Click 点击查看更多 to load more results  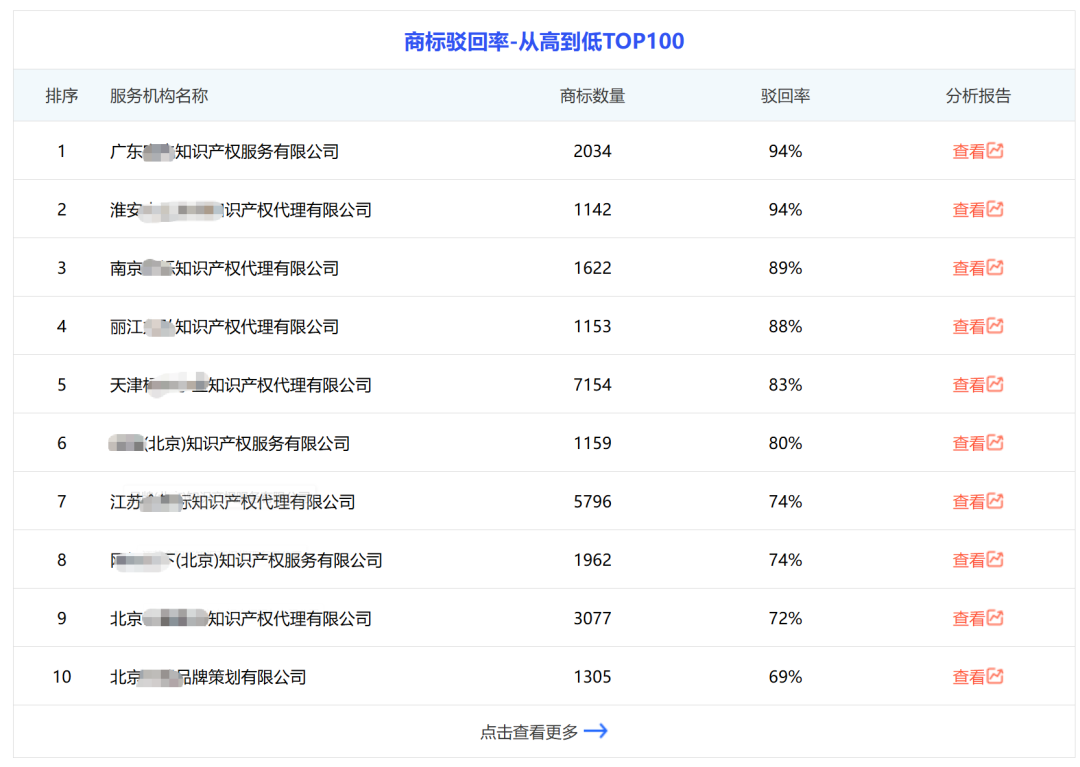pos(529,732)
